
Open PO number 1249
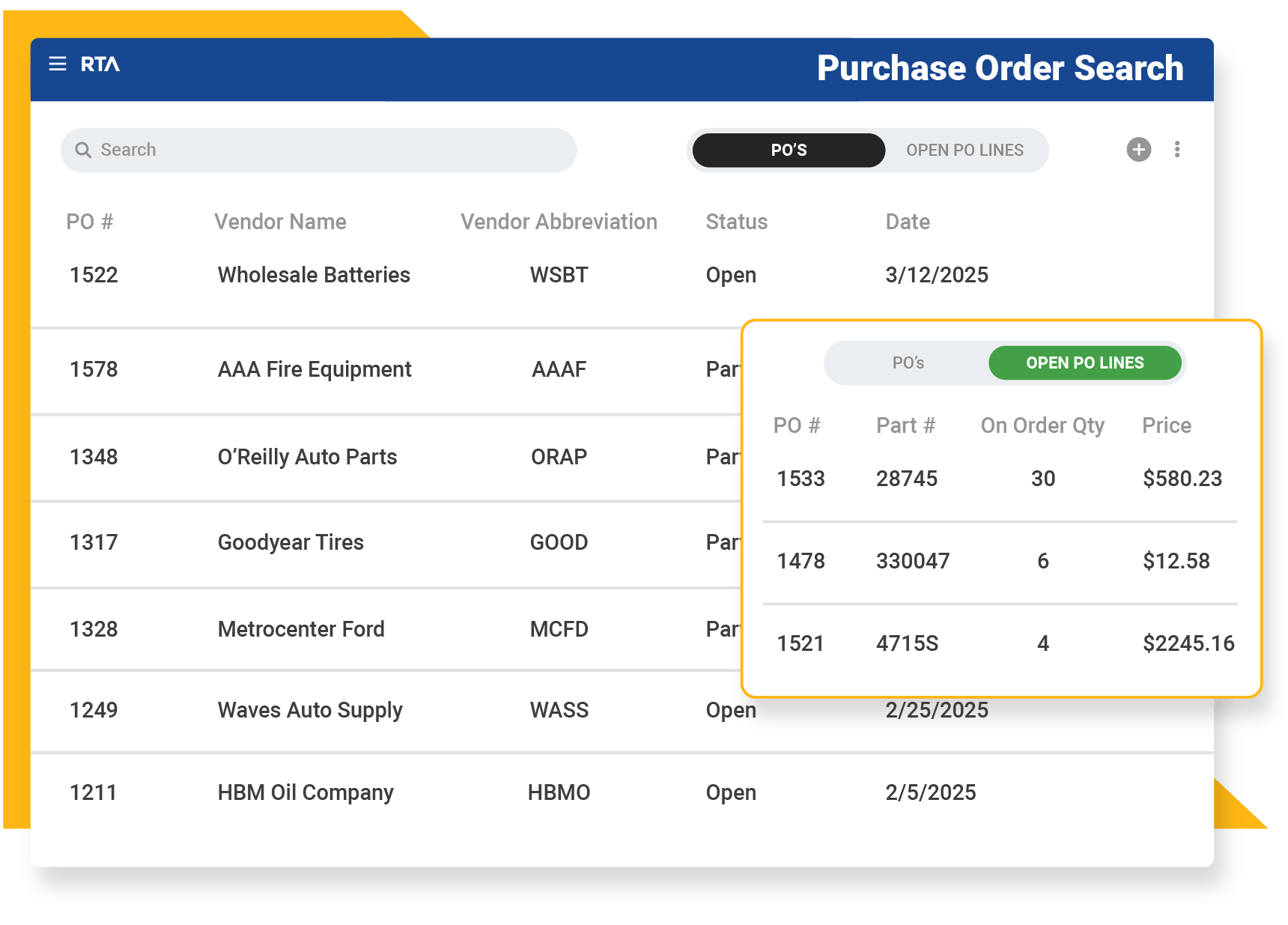tap(94, 710)
